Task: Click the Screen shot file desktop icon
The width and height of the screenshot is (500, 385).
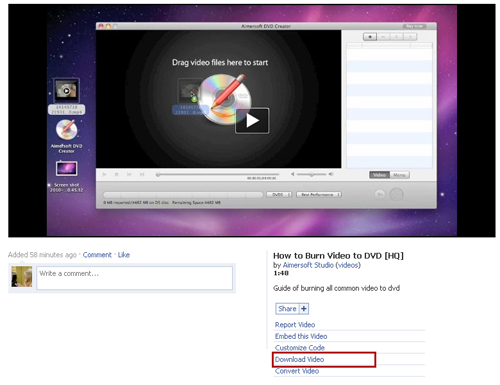Action: click(x=66, y=176)
